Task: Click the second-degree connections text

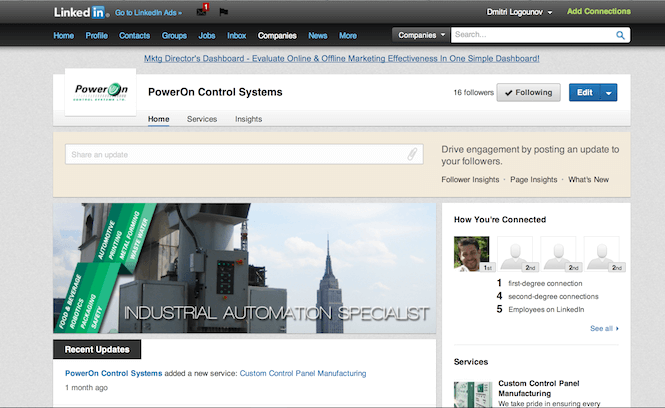Action: 553,296
